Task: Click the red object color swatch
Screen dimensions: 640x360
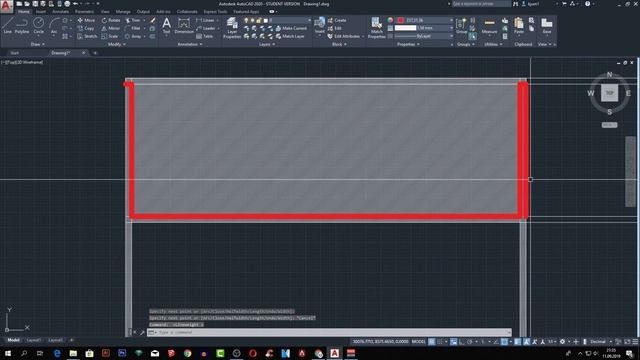Action: pos(401,20)
